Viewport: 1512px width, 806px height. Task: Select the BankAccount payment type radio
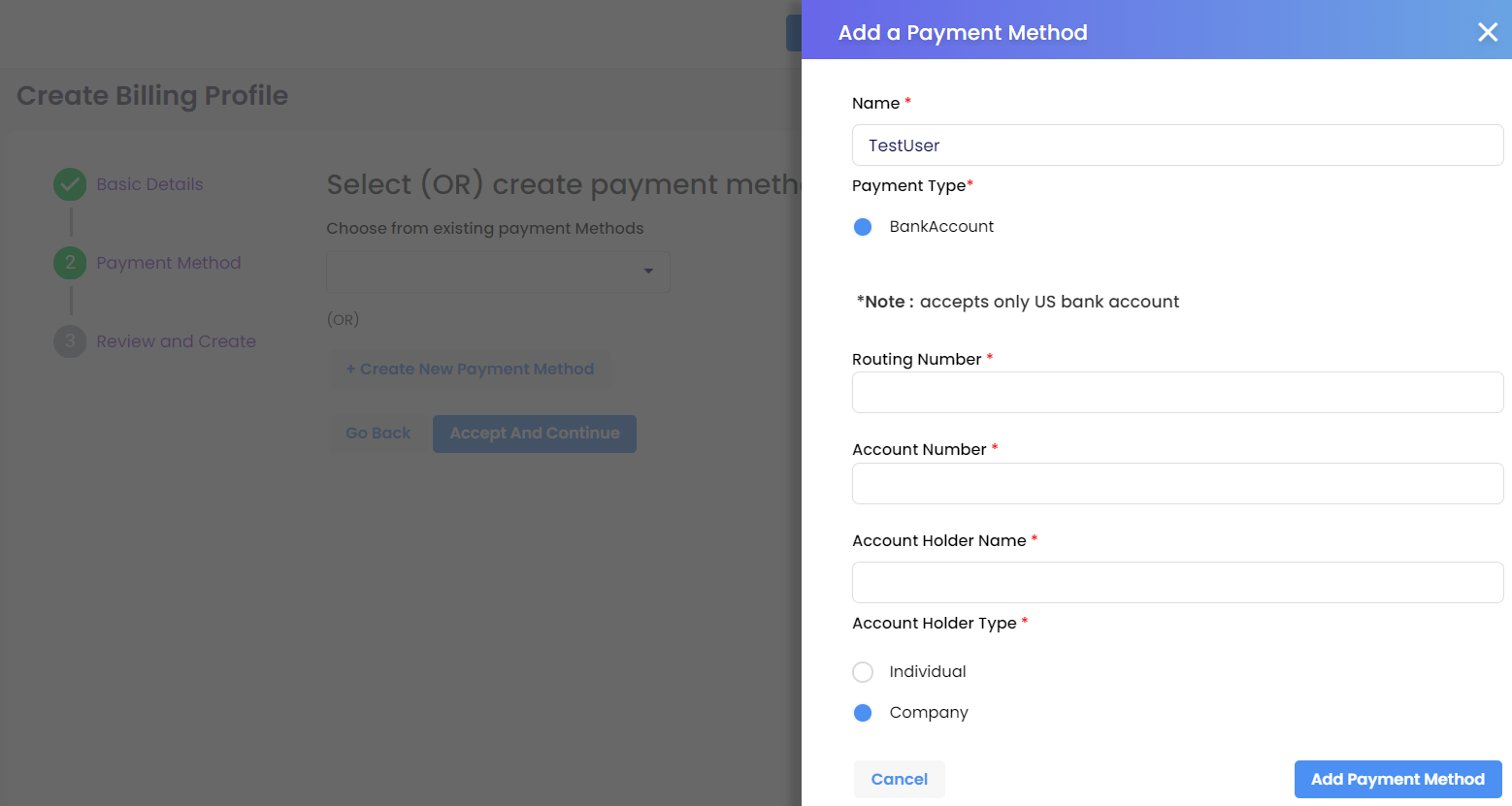point(863,227)
